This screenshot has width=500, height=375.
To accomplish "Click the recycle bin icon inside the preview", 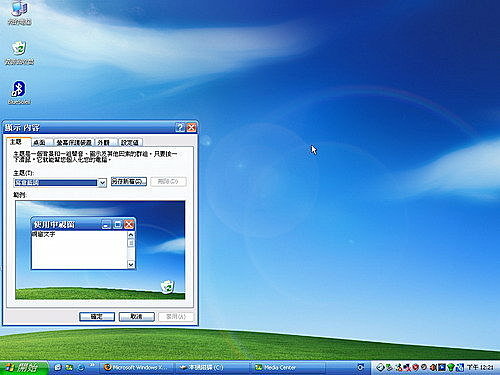I will pyautogui.click(x=168, y=287).
